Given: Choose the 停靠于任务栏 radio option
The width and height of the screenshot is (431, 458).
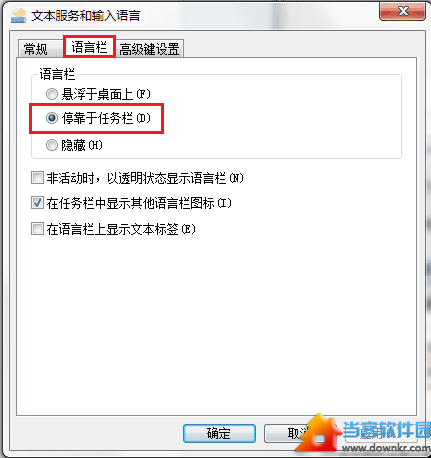Looking at the screenshot, I should 52,118.
